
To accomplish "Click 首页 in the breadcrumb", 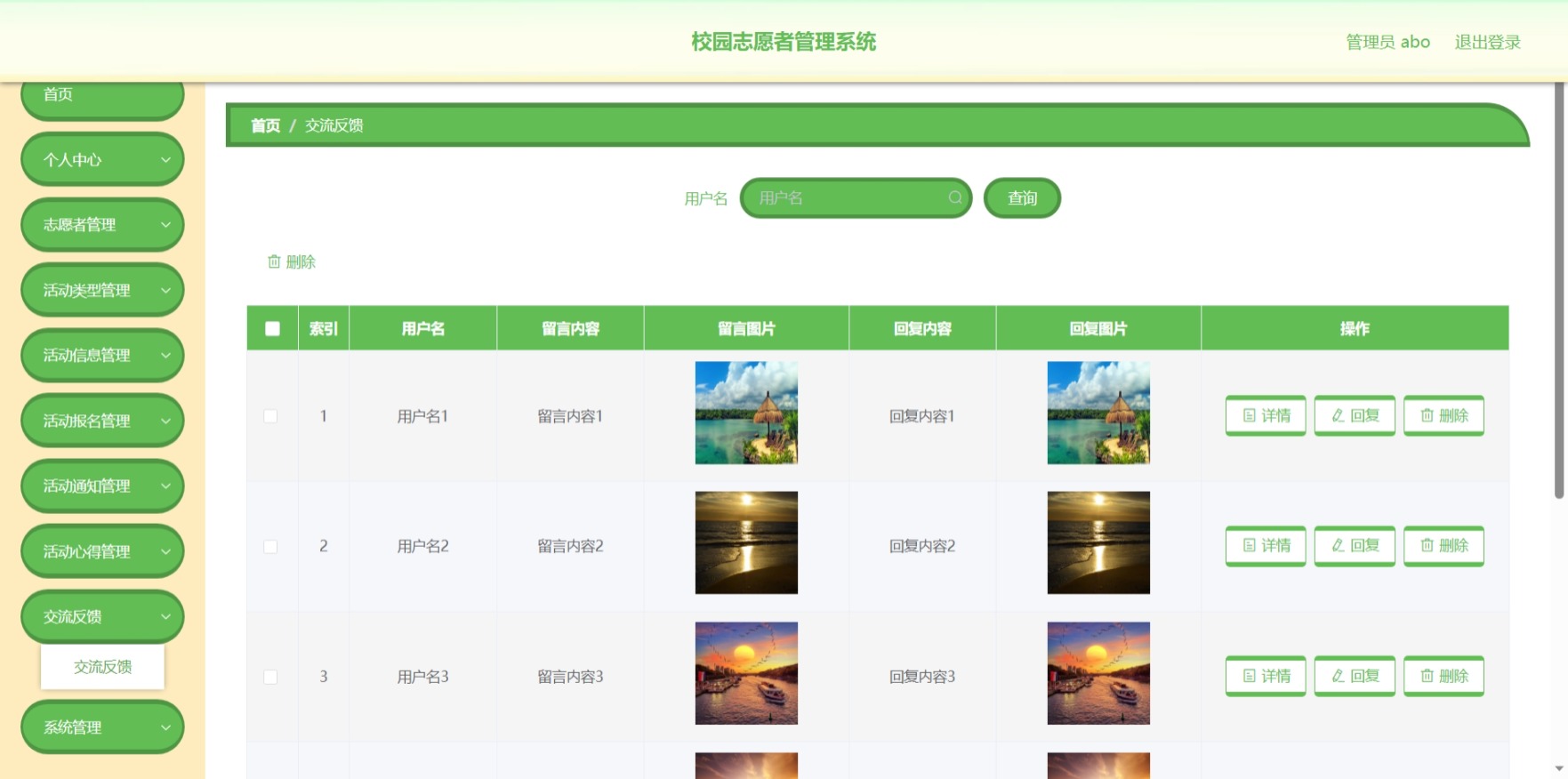I will (x=265, y=125).
